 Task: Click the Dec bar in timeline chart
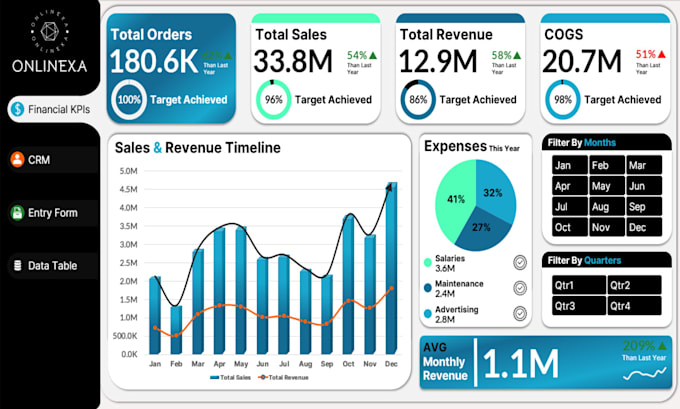pyautogui.click(x=391, y=268)
